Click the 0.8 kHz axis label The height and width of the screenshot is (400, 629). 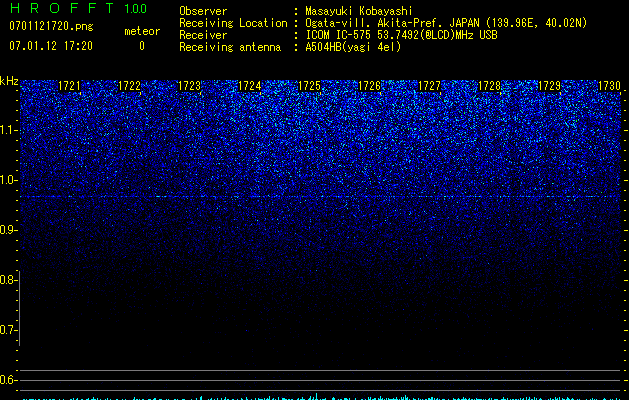pos(8,280)
